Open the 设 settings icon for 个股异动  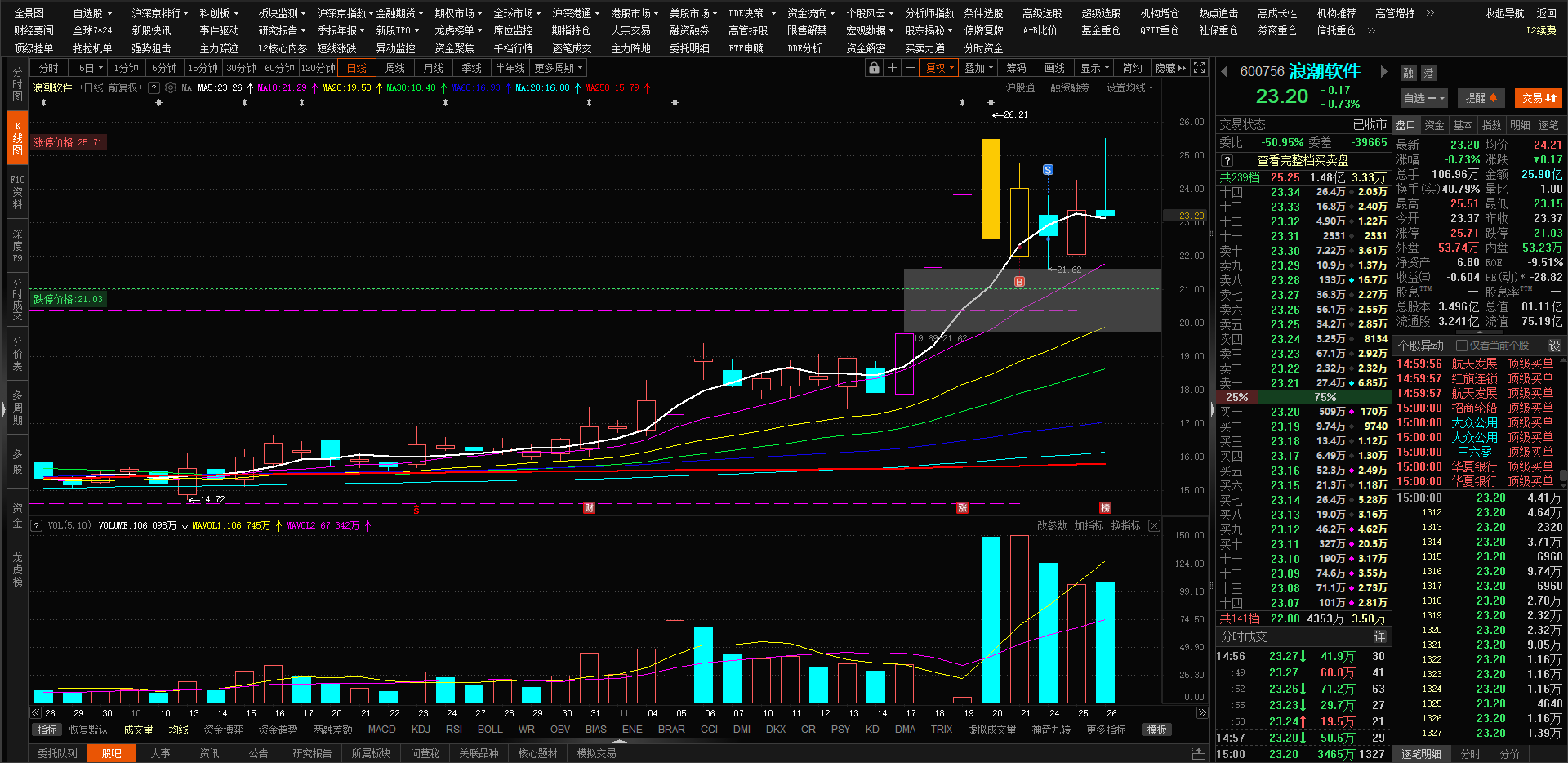pos(1554,346)
